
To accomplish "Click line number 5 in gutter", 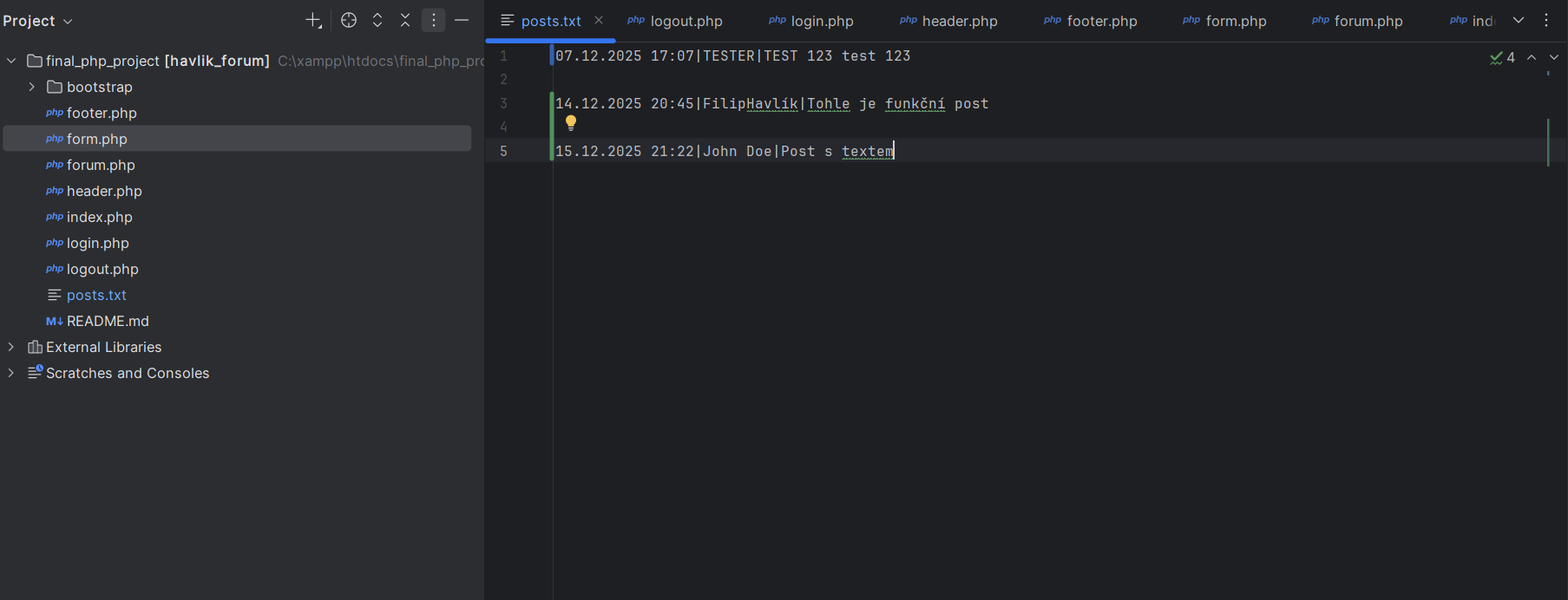I will [x=503, y=151].
